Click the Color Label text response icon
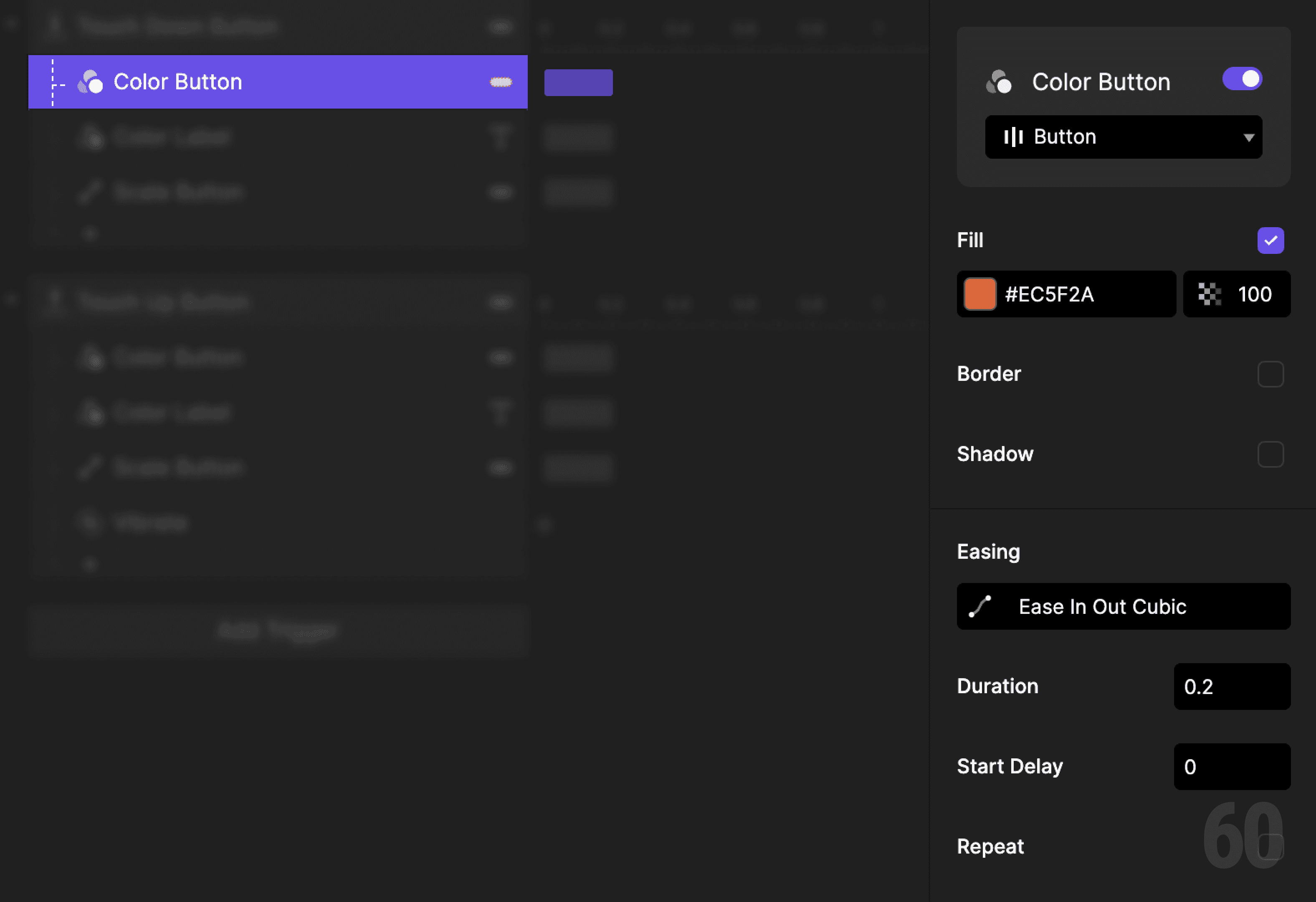Viewport: 1316px width, 902px height. coord(92,137)
